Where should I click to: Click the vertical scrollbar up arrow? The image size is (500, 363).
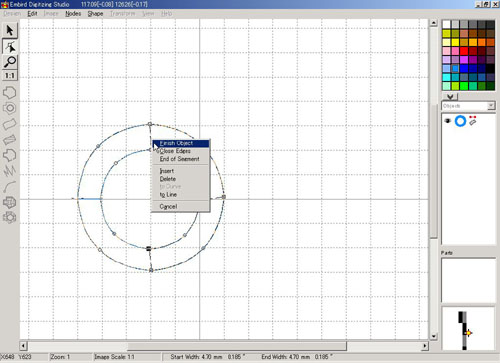[433, 23]
